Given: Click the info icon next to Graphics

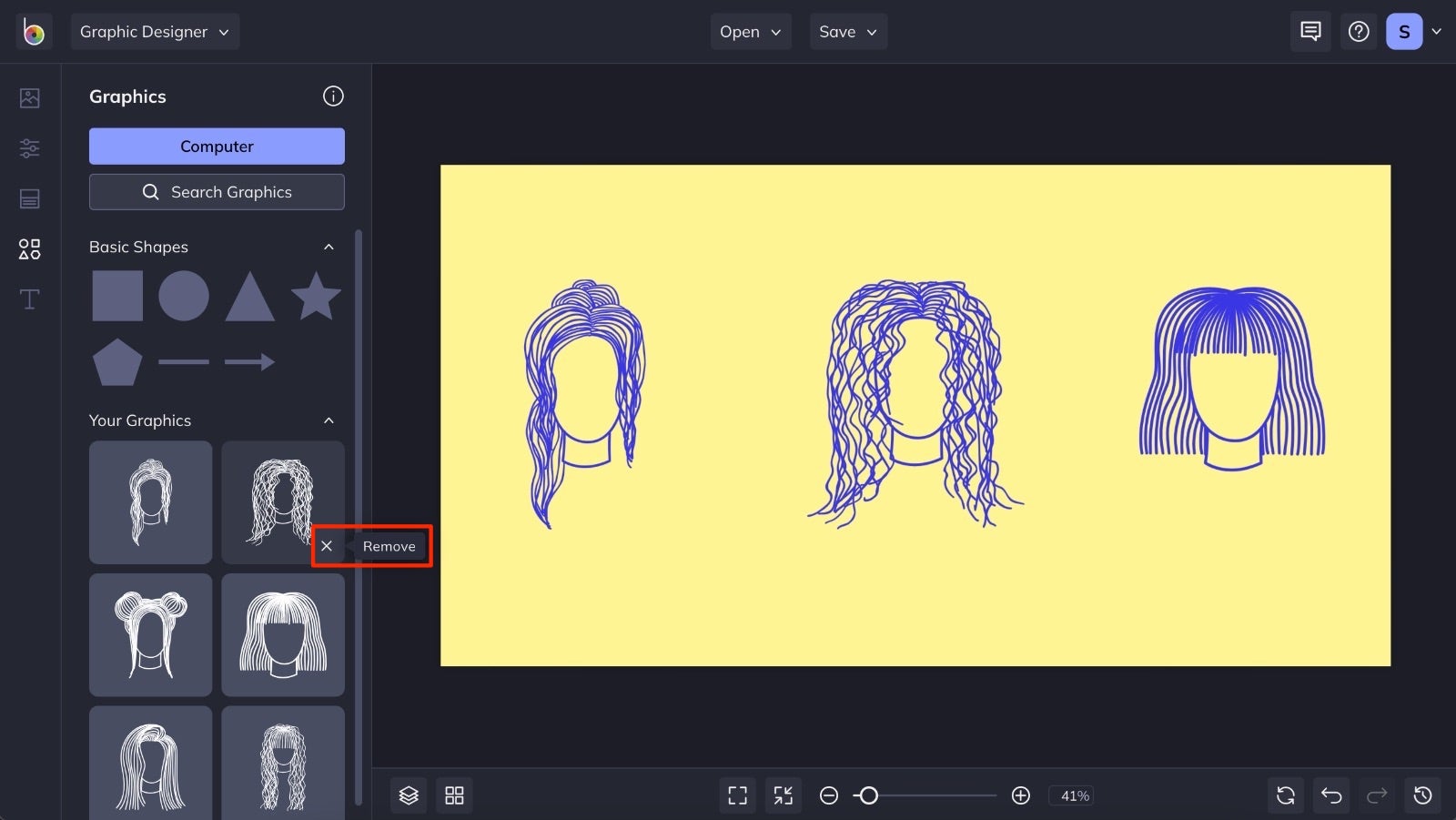Looking at the screenshot, I should [x=333, y=96].
